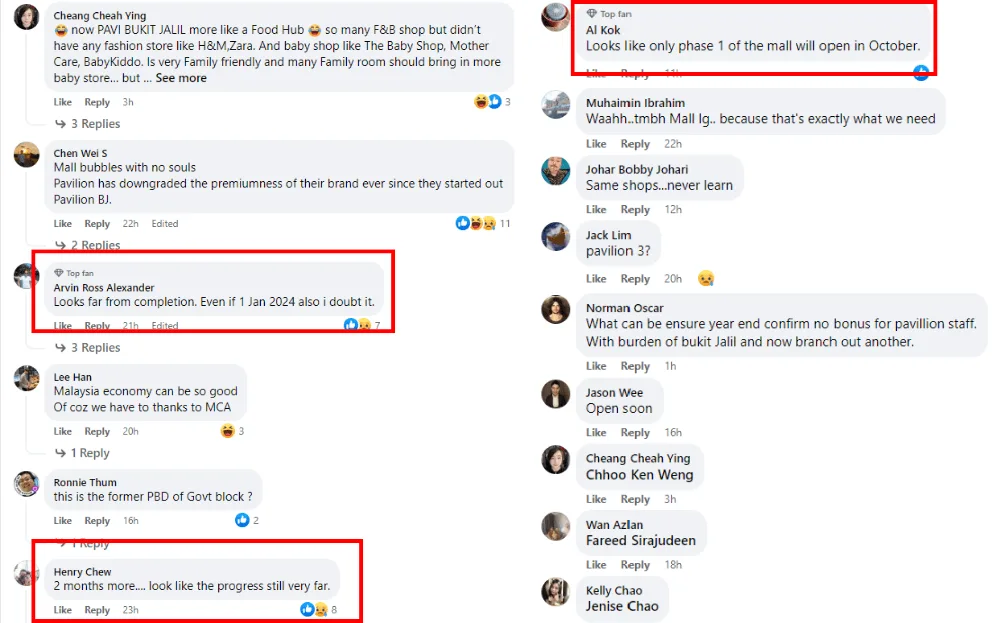
Task: Click sad reaction emoji on Jack Lim comment
Action: point(706,278)
